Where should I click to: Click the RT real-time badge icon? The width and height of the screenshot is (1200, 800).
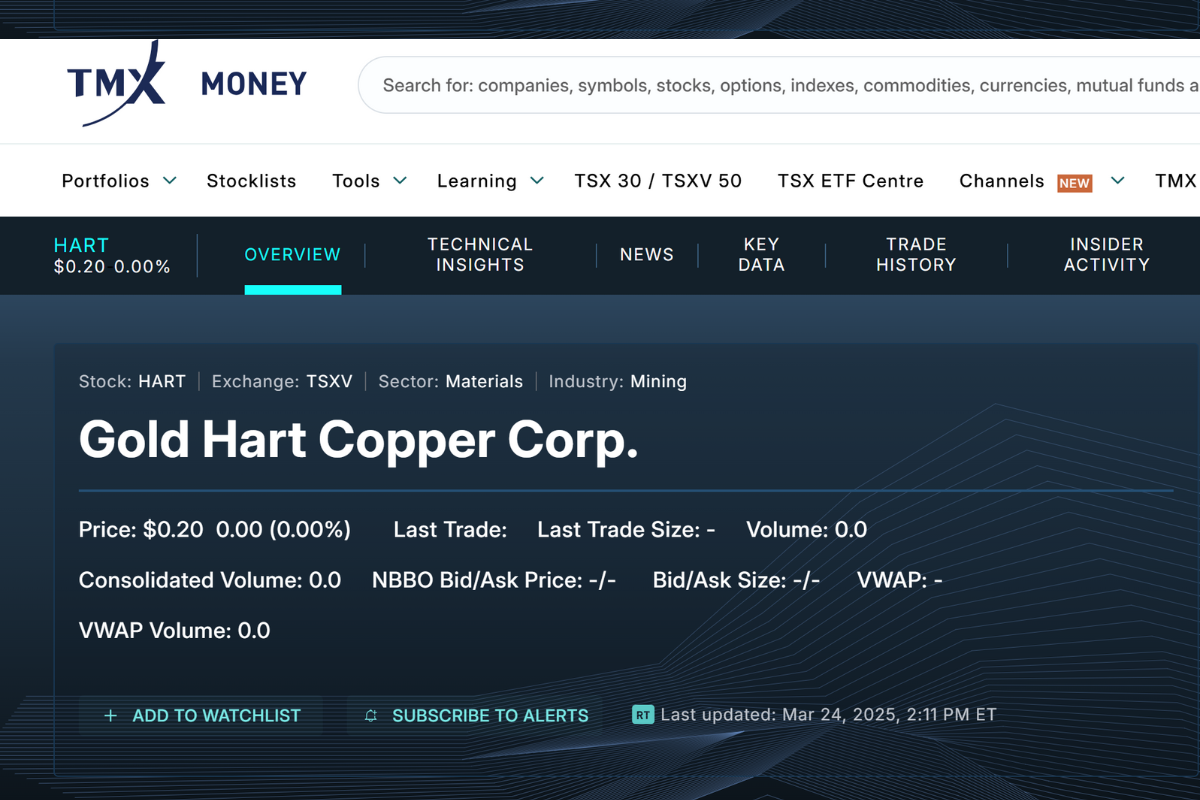coord(643,715)
